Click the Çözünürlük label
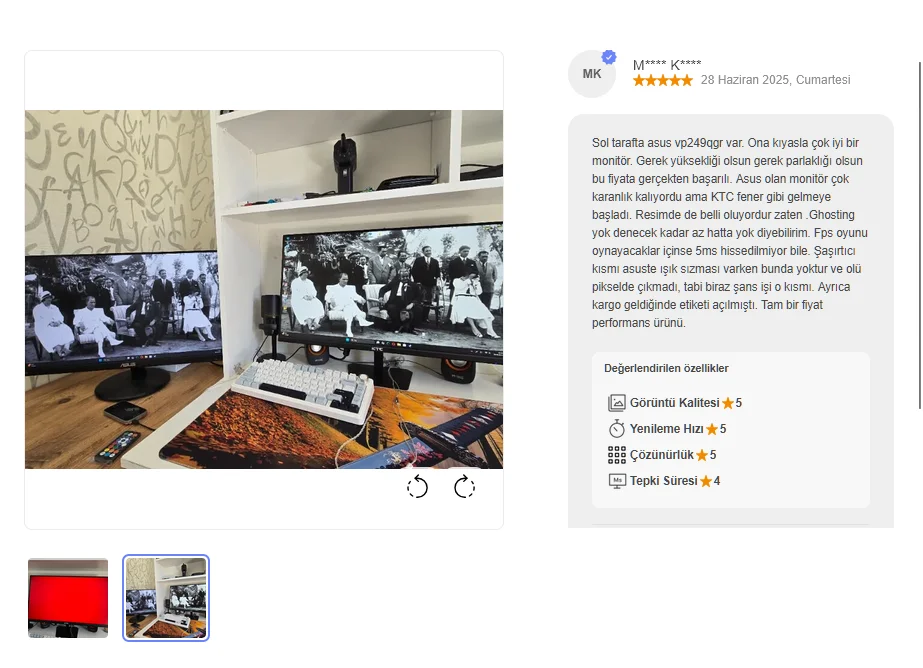Screen dimensions: 923x668 662,455
